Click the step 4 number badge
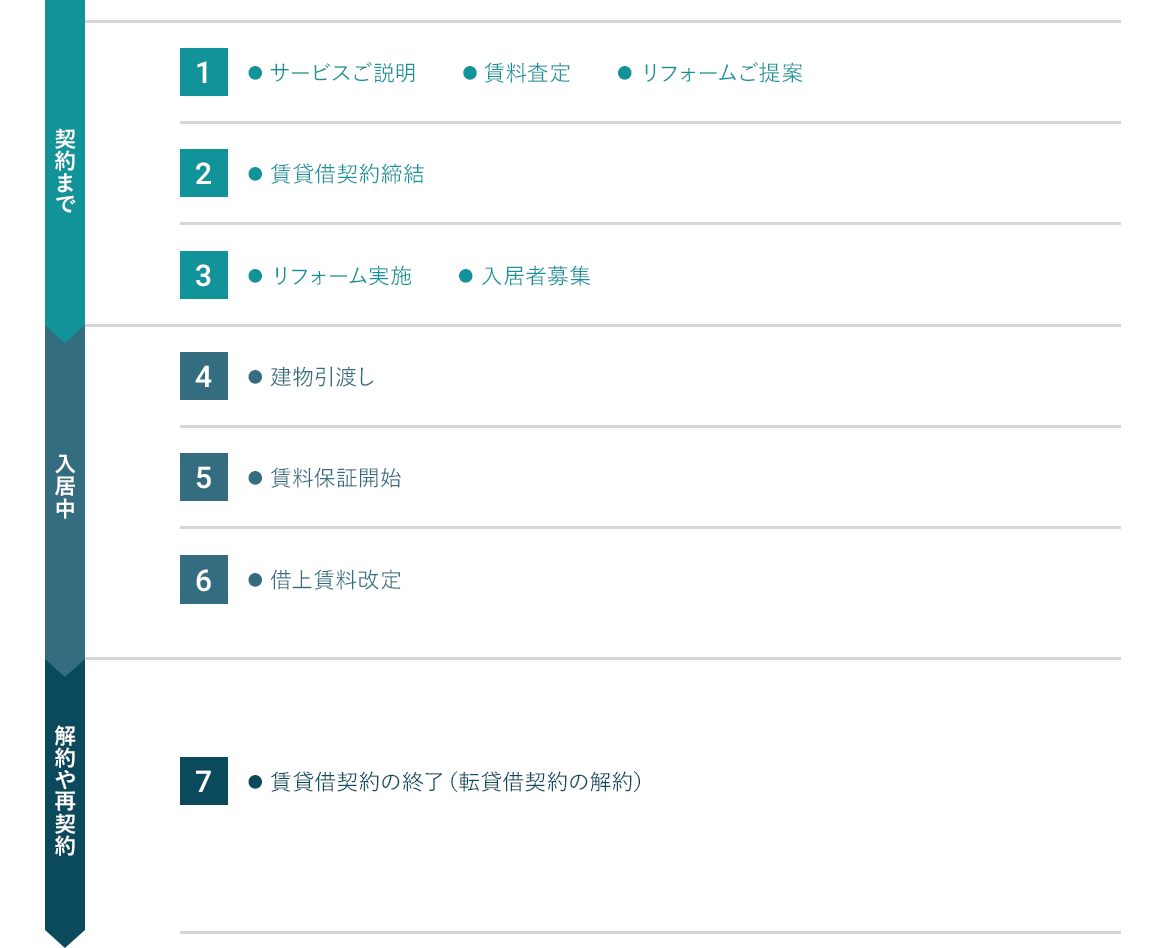The height and width of the screenshot is (948, 1170). point(204,376)
